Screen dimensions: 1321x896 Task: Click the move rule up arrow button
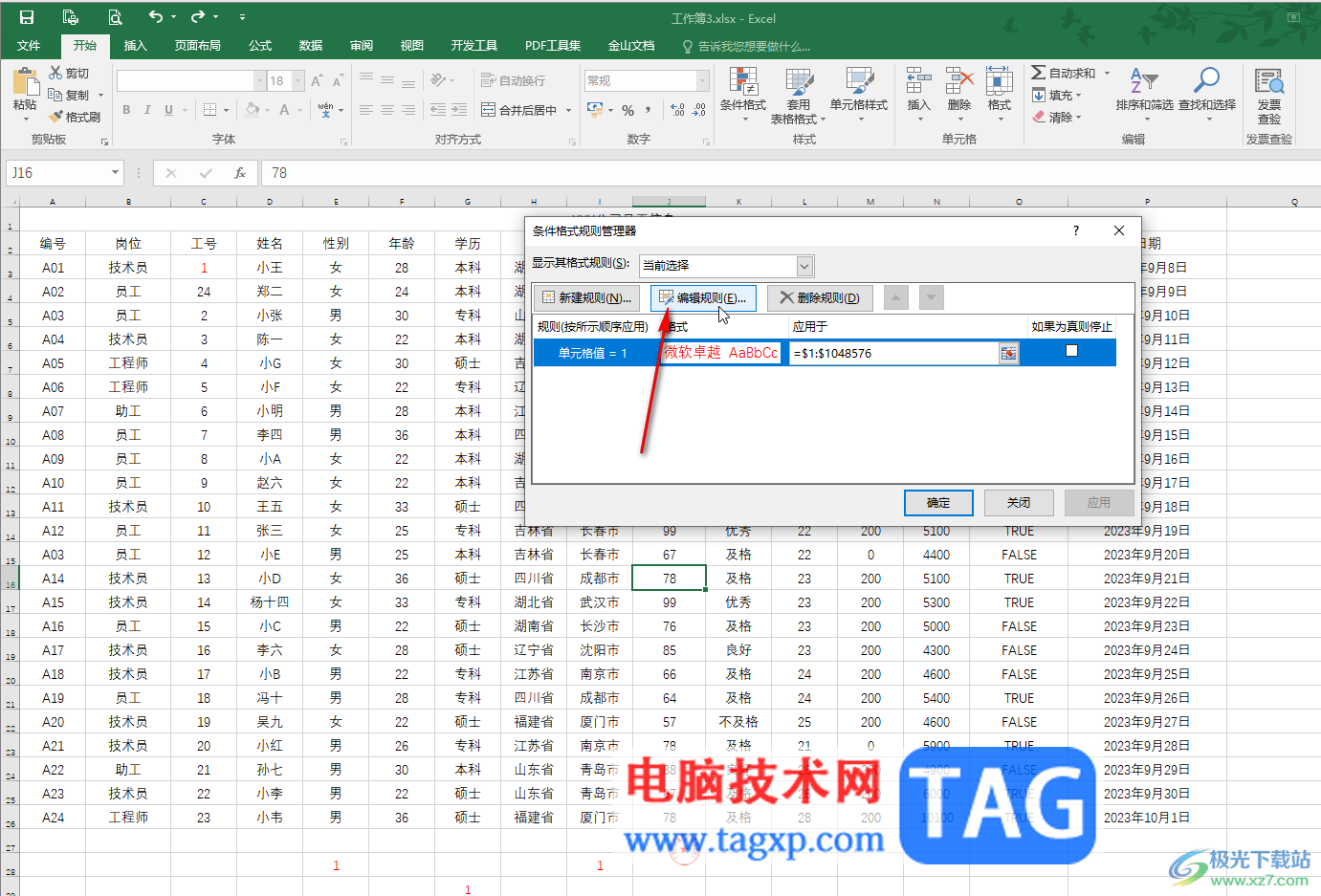895,298
